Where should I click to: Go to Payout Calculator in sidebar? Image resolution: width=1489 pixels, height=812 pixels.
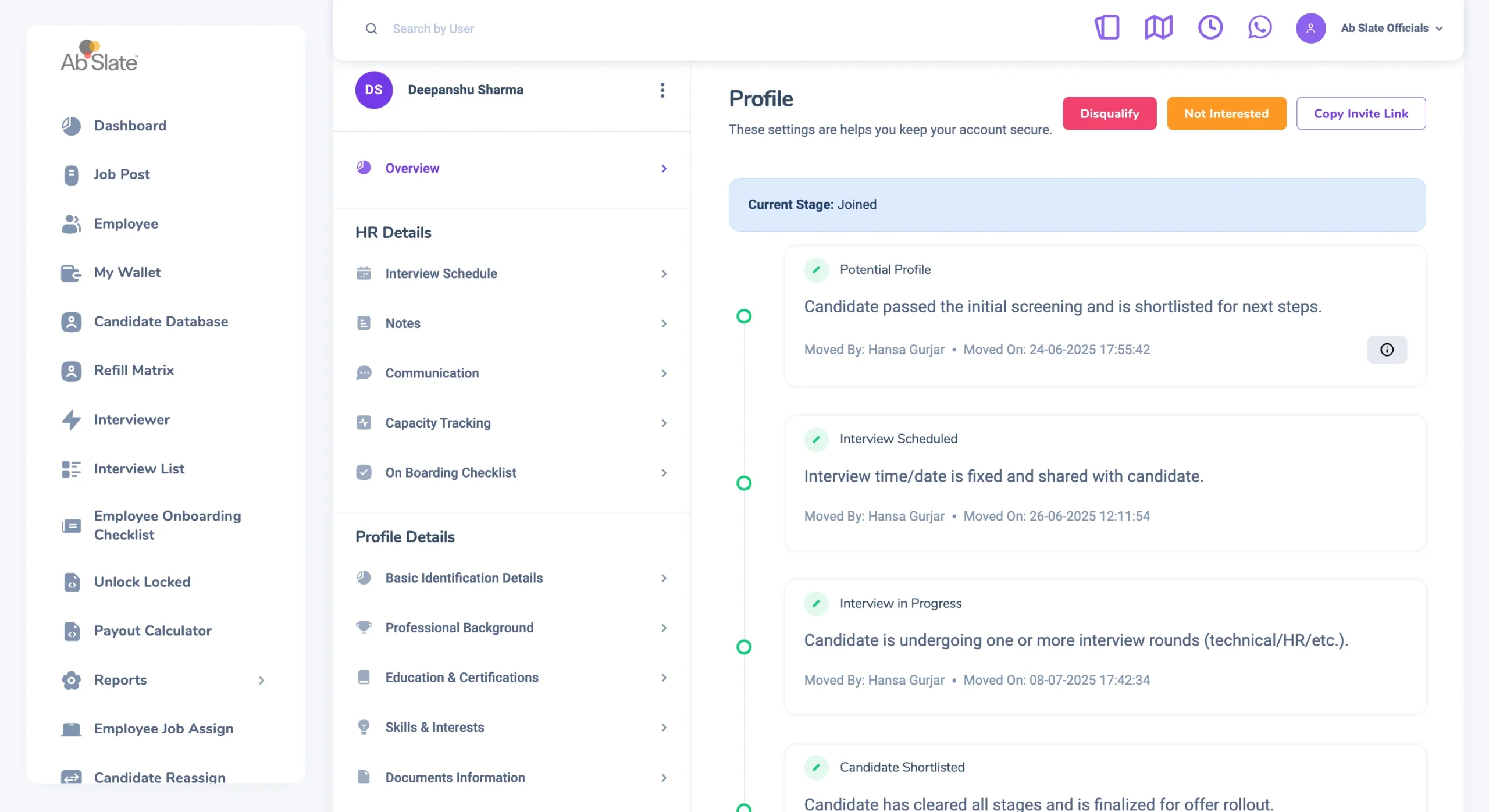152,631
